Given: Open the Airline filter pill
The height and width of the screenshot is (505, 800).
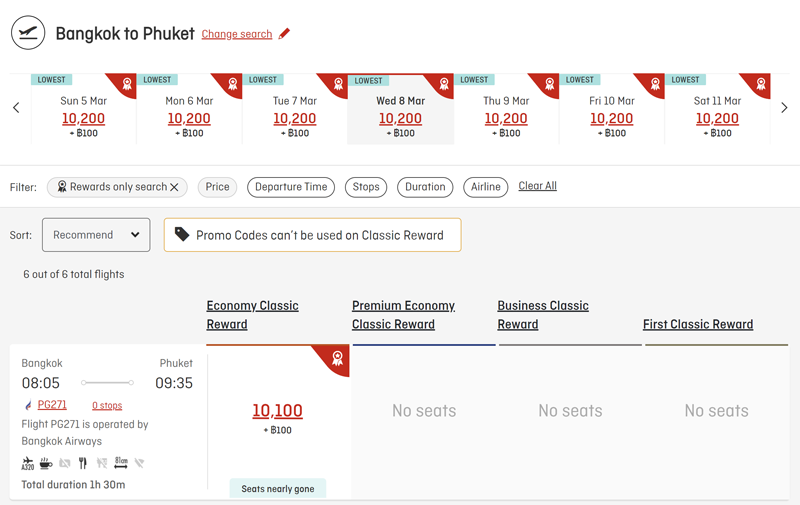Looking at the screenshot, I should point(486,187).
